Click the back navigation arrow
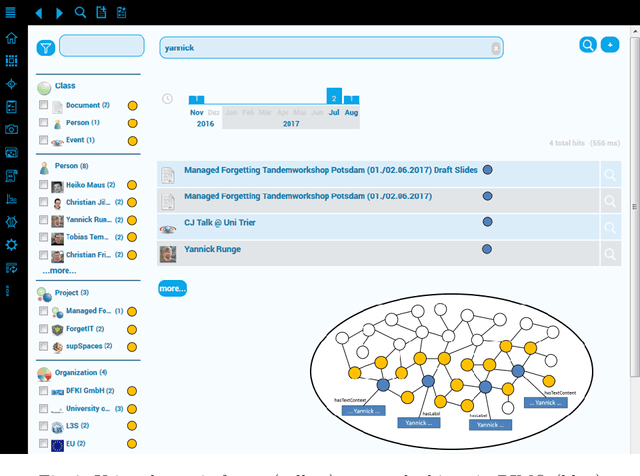The image size is (640, 476). click(x=39, y=13)
